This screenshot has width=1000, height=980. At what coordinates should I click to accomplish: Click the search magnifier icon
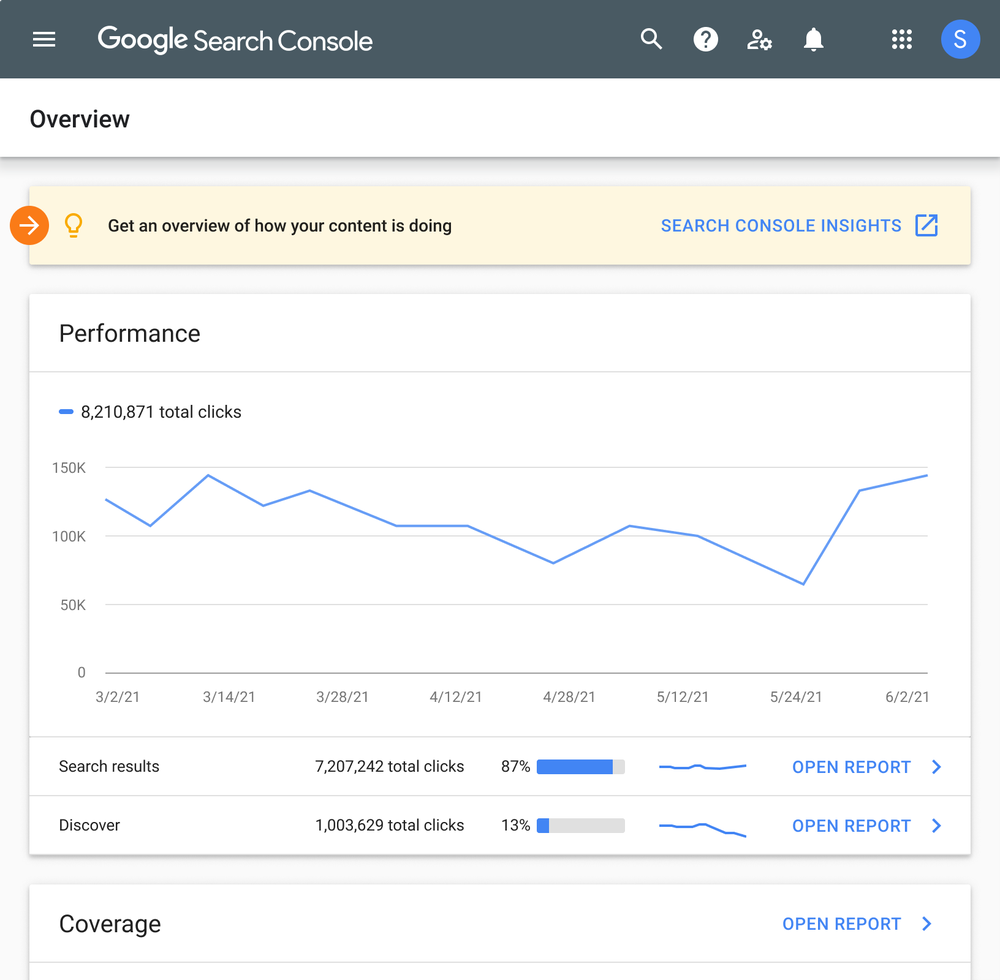click(x=651, y=39)
